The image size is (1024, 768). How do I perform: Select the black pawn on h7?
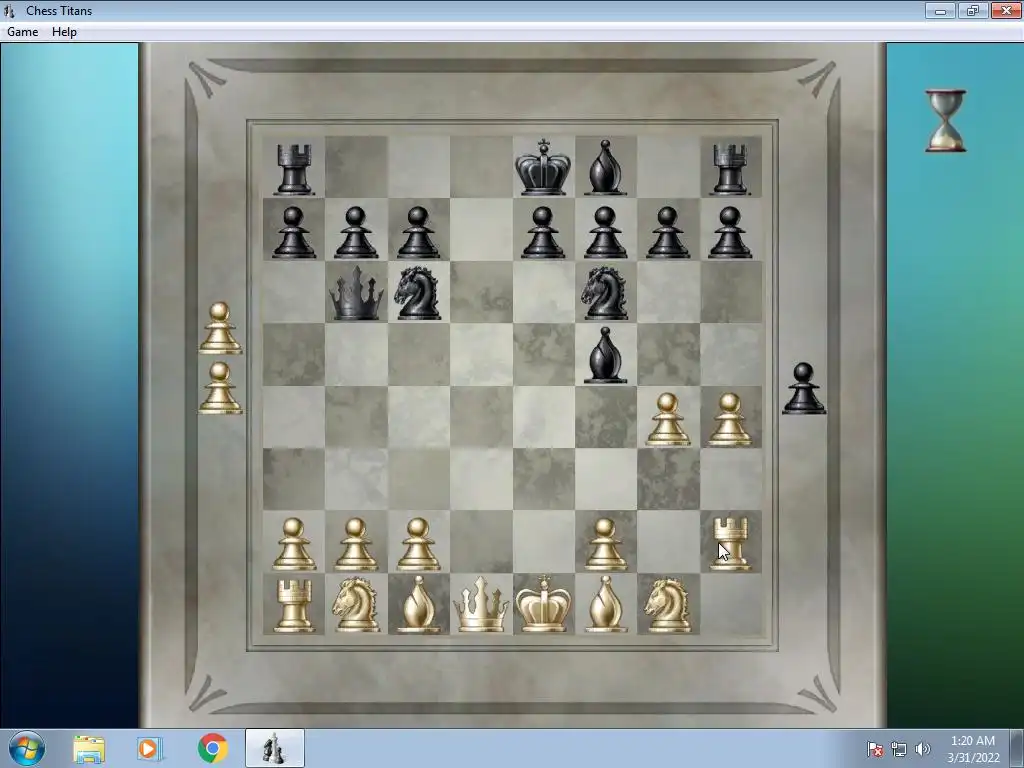[x=729, y=232]
